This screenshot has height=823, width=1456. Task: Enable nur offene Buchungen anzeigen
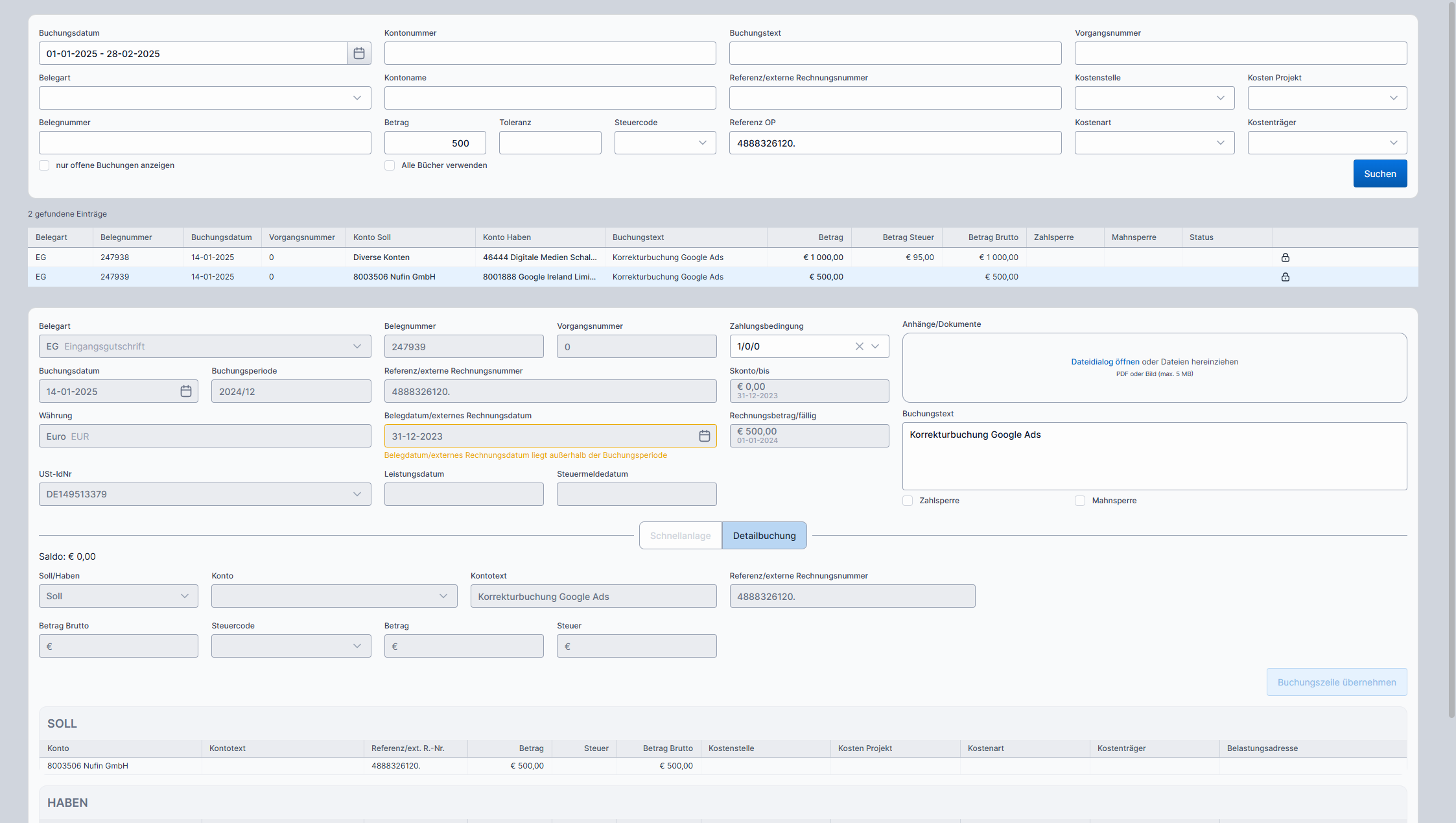pos(44,165)
